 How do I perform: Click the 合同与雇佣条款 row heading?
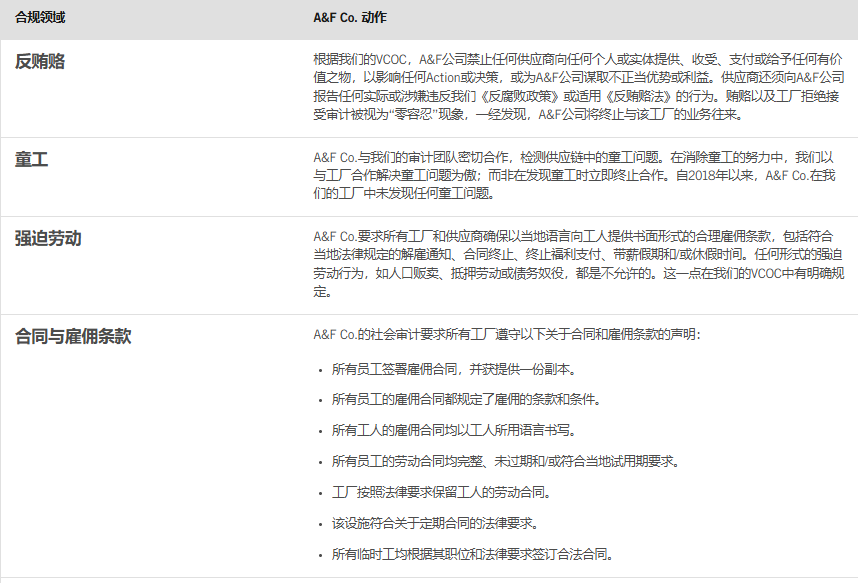73,336
